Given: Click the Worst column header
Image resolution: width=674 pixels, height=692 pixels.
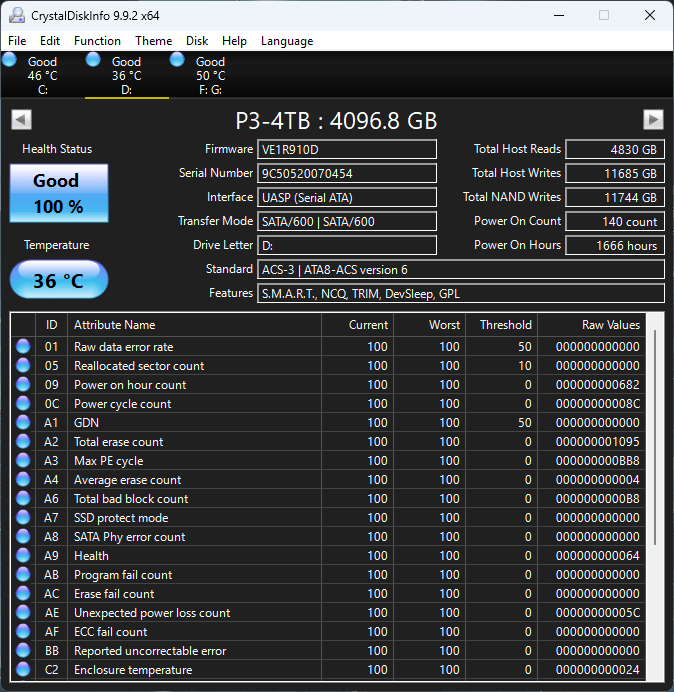Looking at the screenshot, I should pyautogui.click(x=429, y=325).
